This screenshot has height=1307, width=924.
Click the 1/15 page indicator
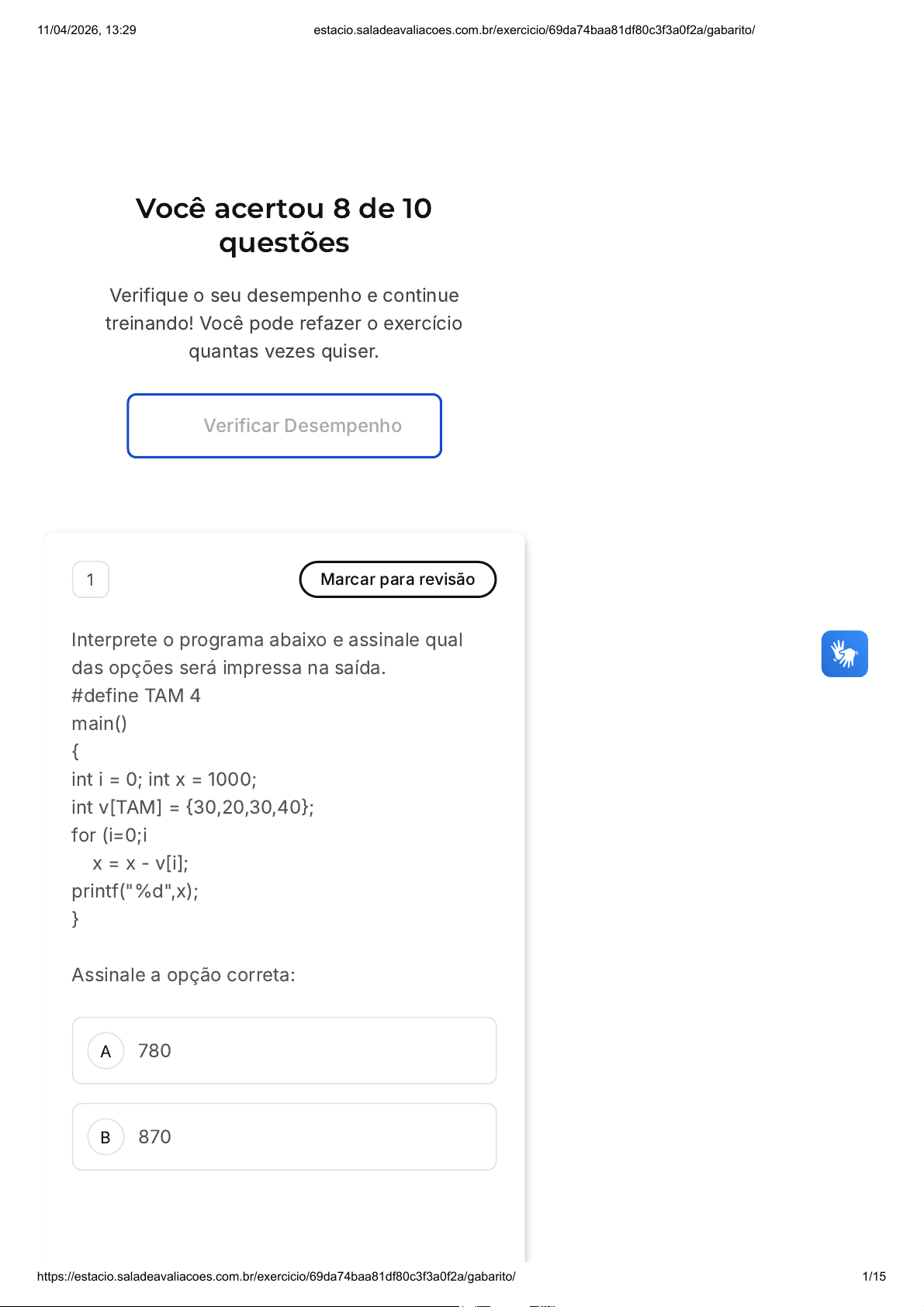click(x=874, y=1276)
